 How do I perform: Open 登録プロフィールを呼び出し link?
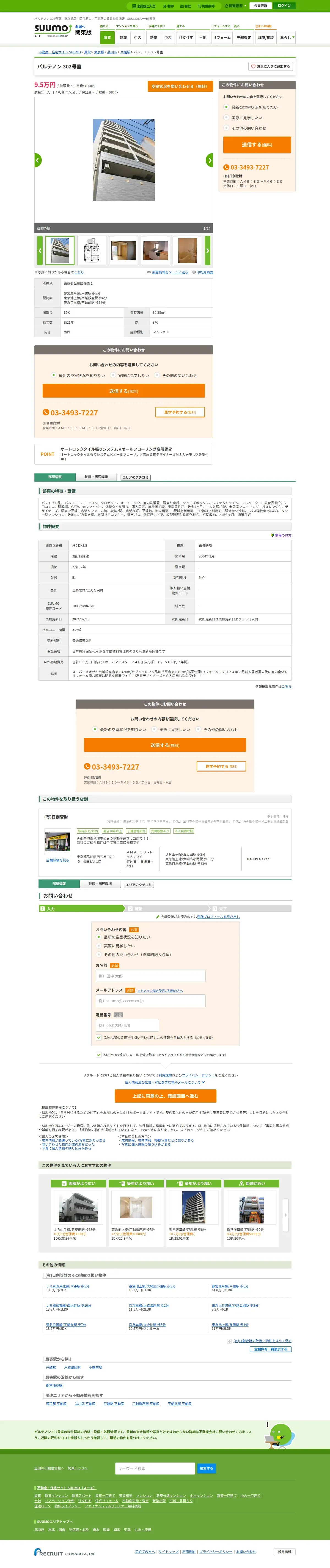(219, 917)
